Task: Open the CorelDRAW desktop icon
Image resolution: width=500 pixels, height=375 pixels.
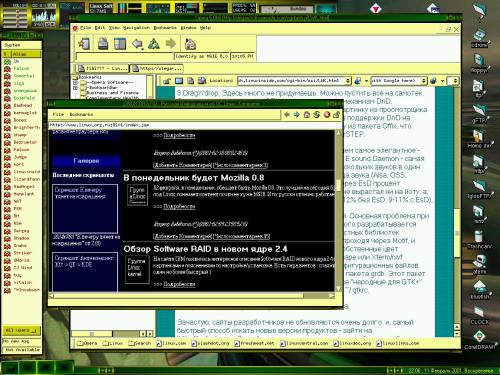Action: tap(479, 339)
